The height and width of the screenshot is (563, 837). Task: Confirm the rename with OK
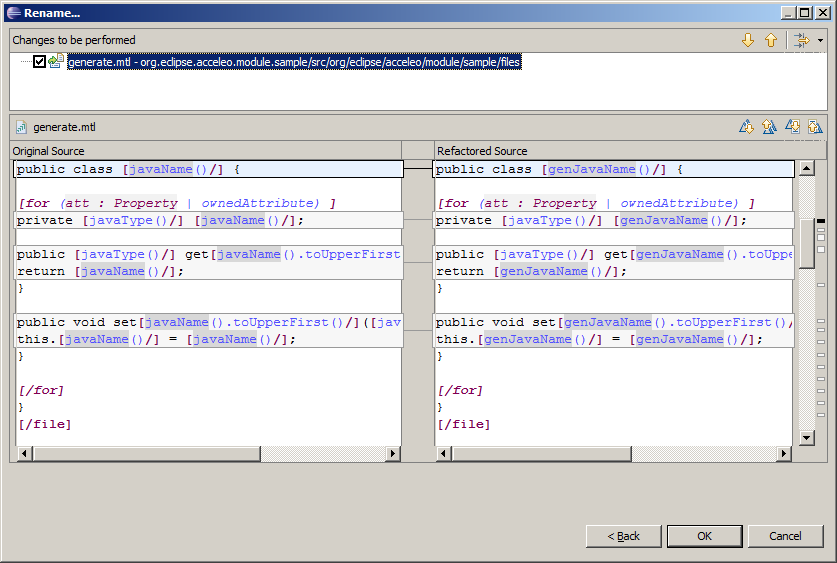pos(704,536)
